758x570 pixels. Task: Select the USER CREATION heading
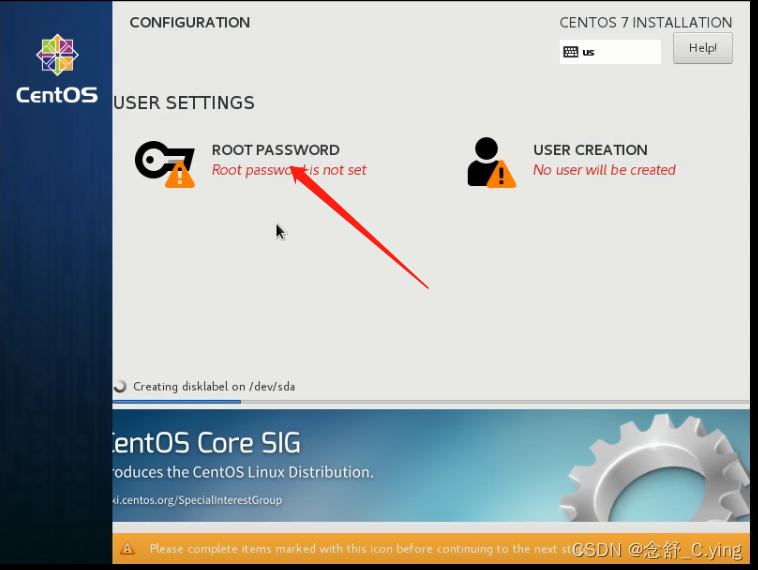[x=590, y=150]
